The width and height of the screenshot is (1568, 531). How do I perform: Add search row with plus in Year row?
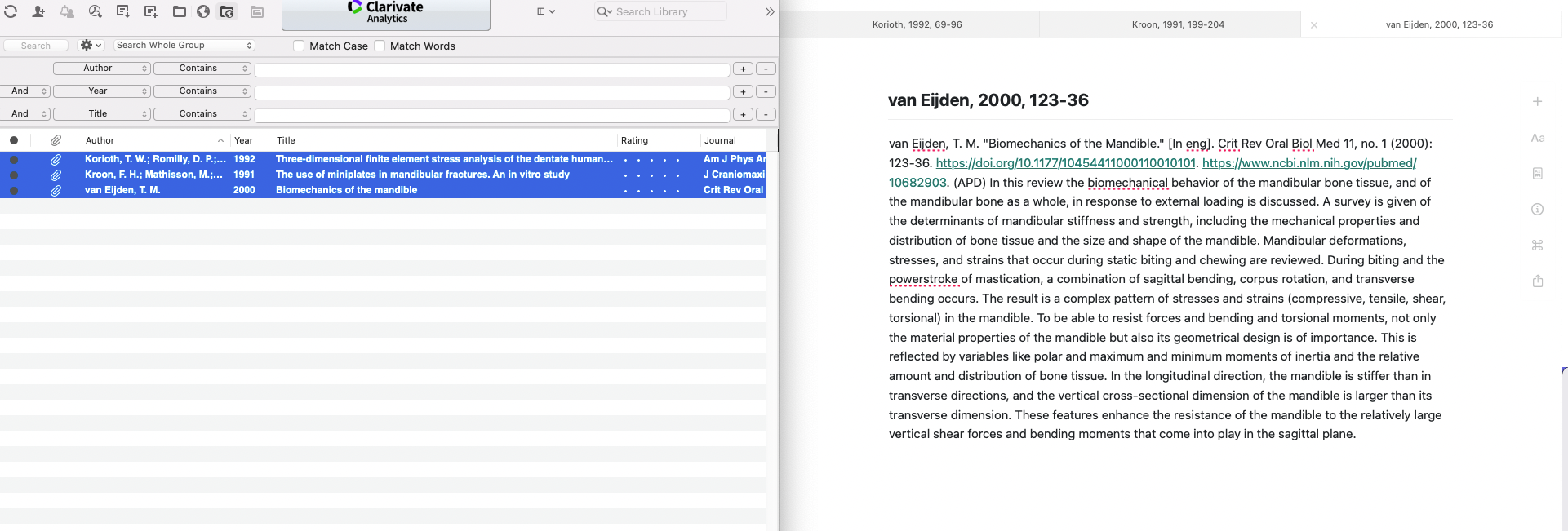pyautogui.click(x=743, y=92)
